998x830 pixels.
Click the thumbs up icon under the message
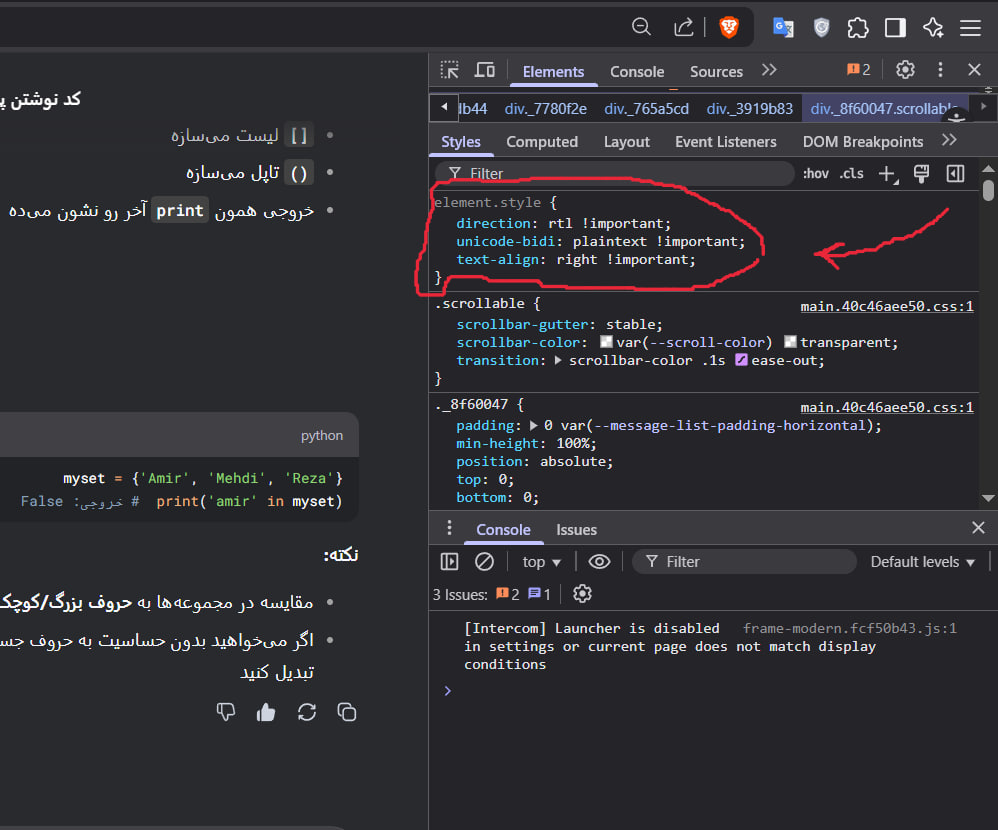point(266,712)
